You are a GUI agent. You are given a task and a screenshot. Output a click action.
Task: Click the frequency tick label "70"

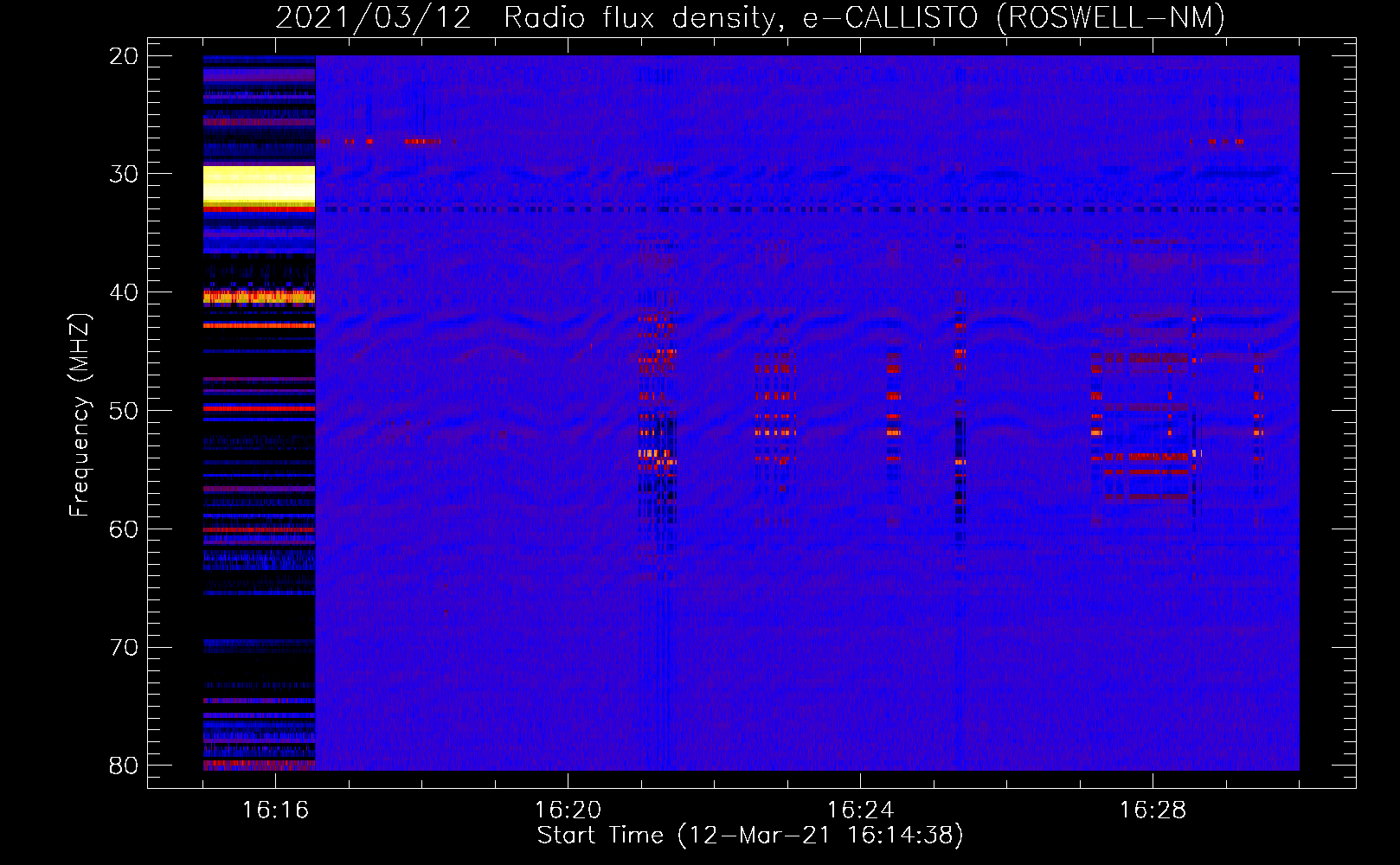point(124,648)
